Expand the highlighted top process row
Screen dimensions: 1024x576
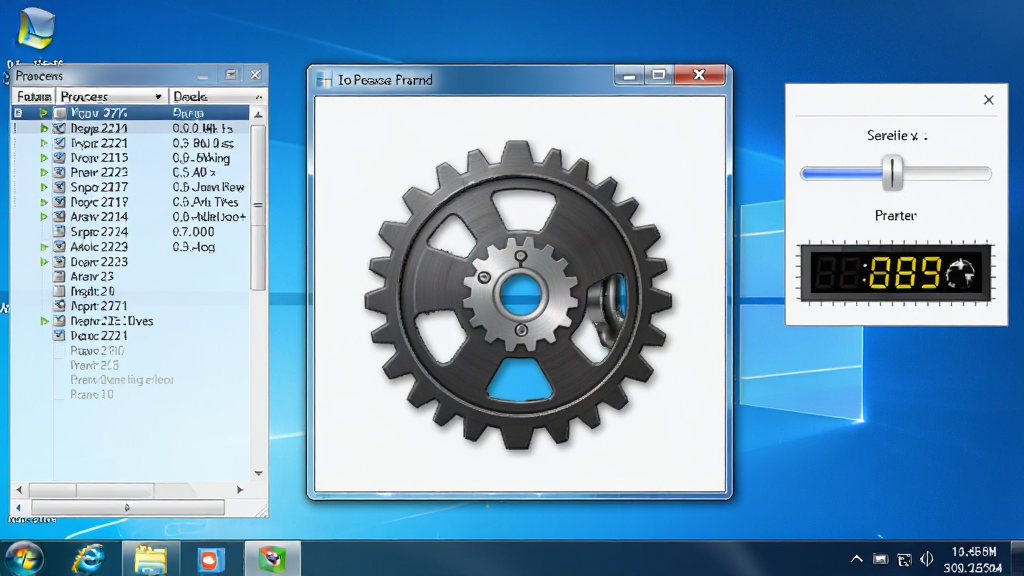(x=43, y=113)
